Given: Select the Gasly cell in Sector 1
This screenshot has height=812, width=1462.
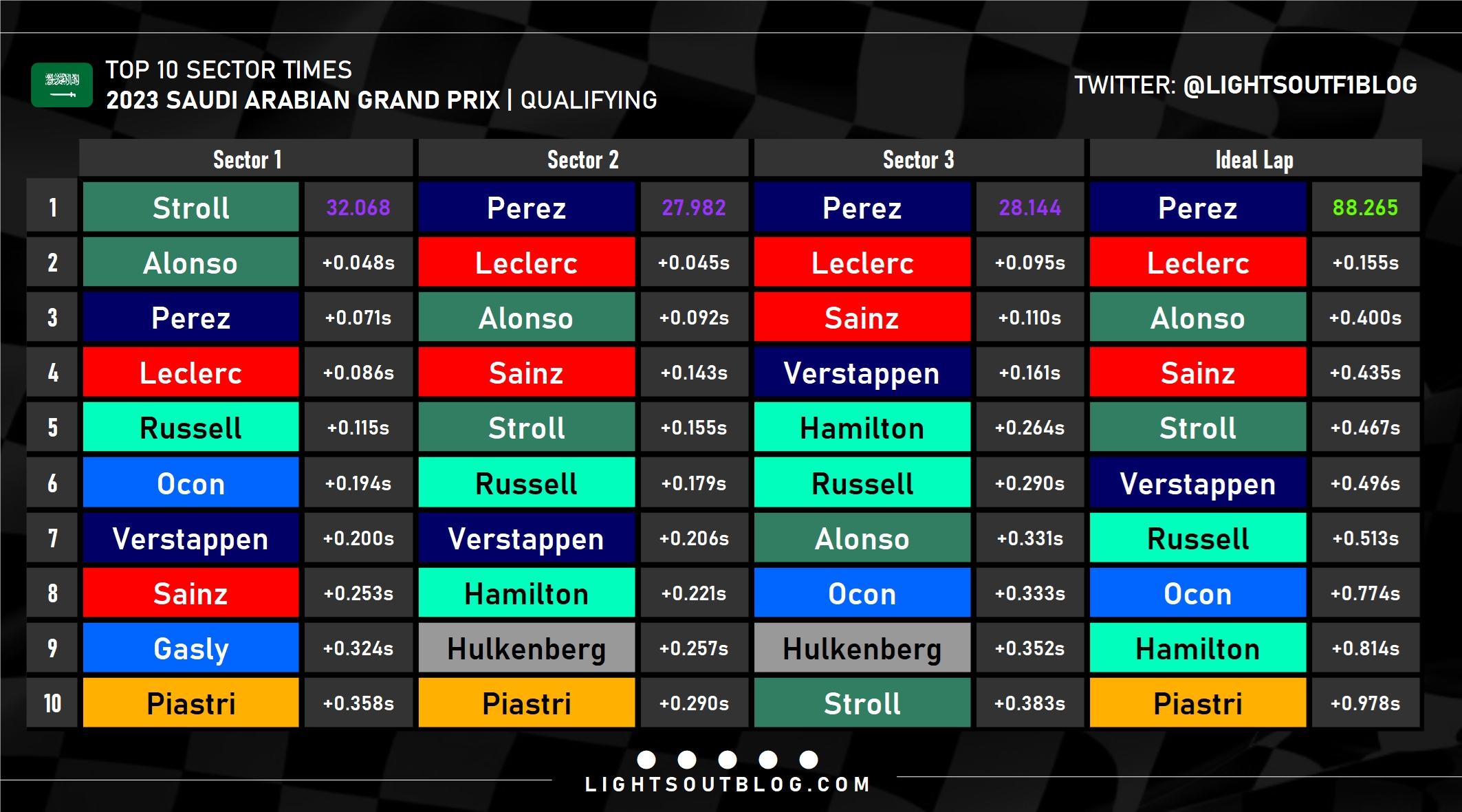Looking at the screenshot, I should (190, 648).
